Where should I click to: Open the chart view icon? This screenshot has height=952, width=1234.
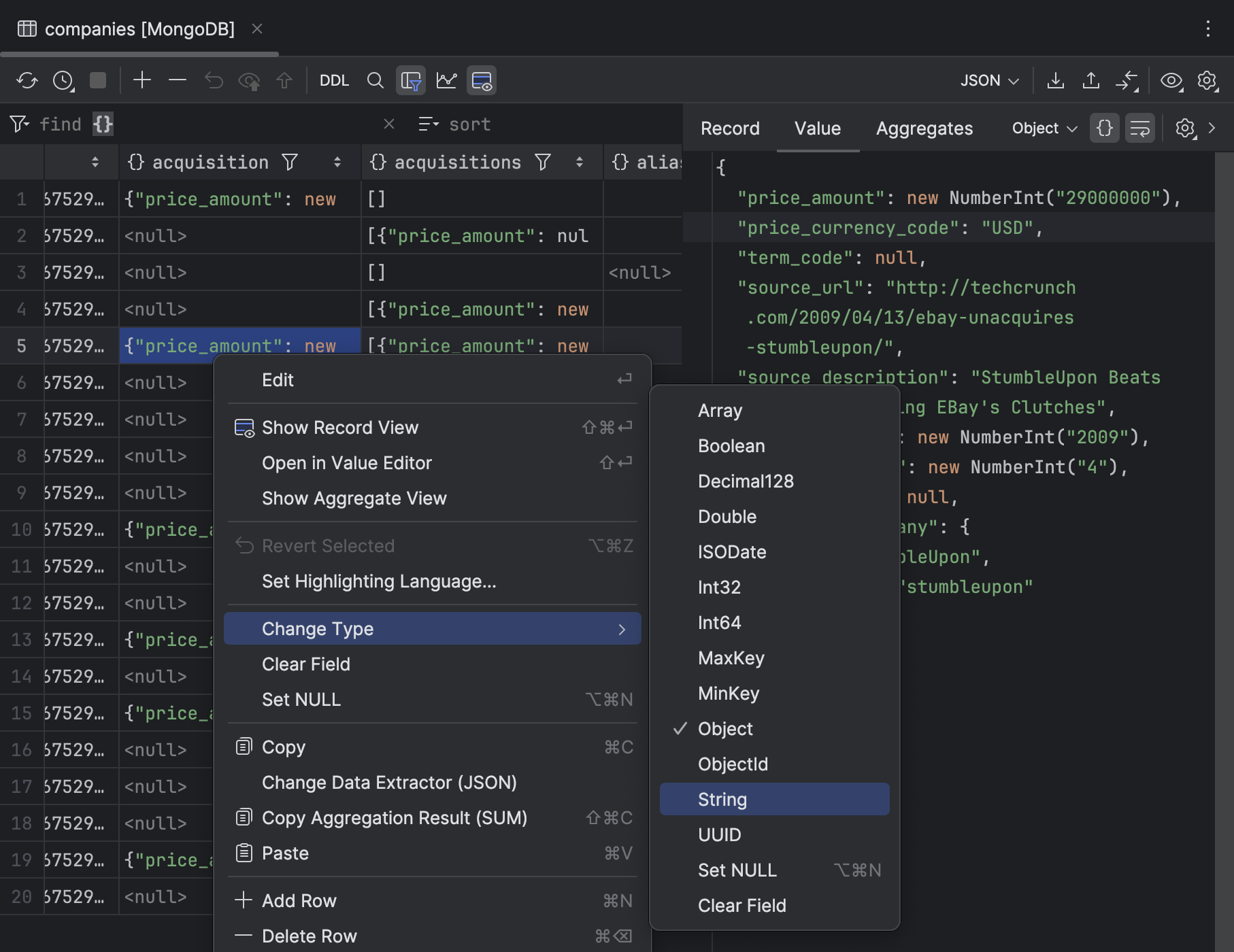[447, 80]
